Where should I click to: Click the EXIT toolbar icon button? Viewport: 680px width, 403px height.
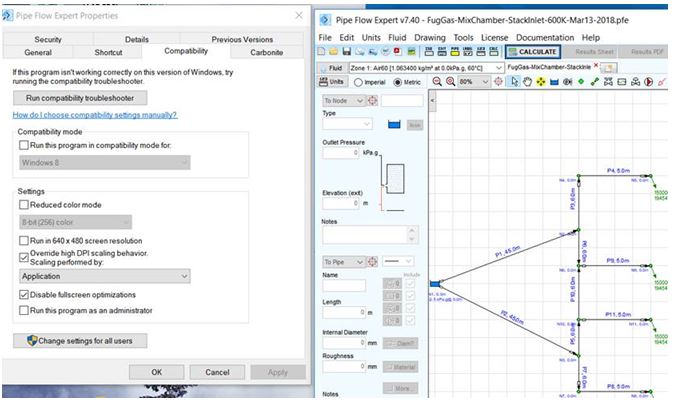[x=441, y=52]
